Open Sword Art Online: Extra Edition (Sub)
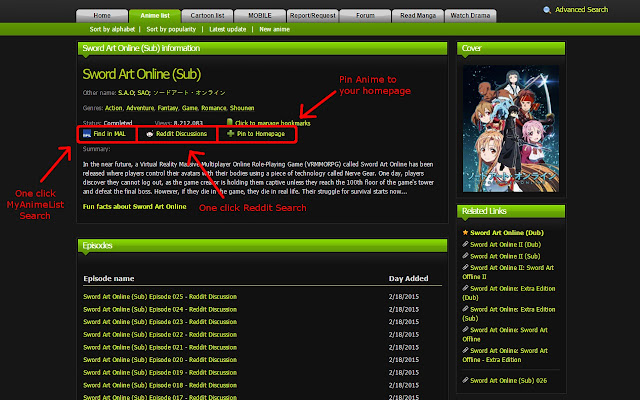Viewport: 640px width, 400px height. pos(509,313)
